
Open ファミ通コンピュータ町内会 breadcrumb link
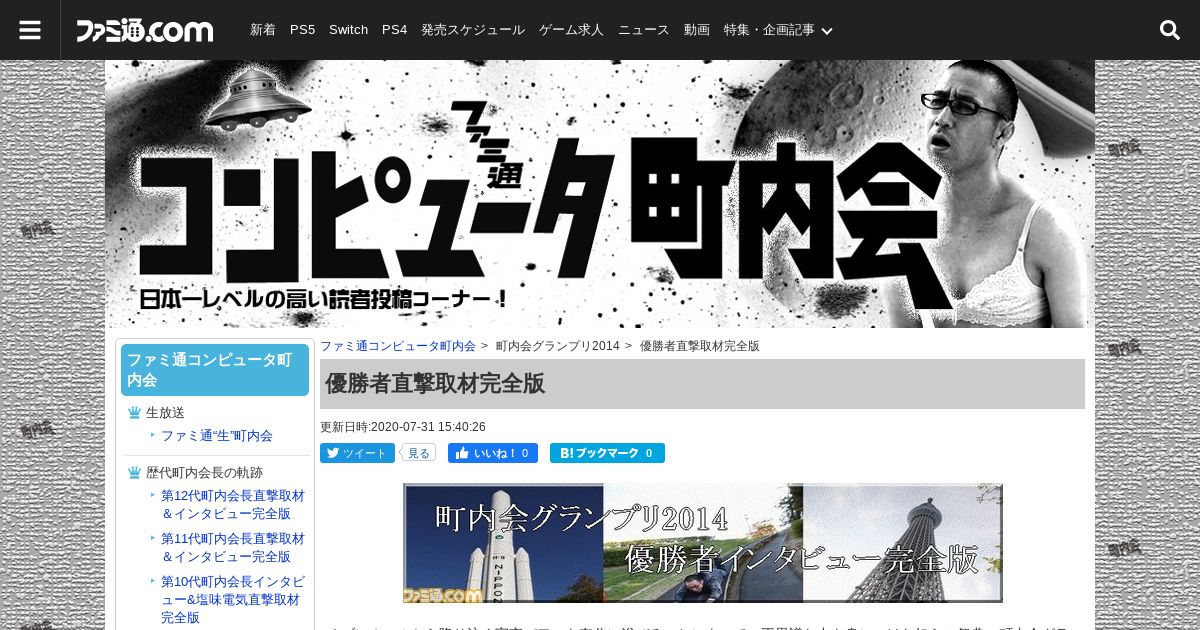398,346
